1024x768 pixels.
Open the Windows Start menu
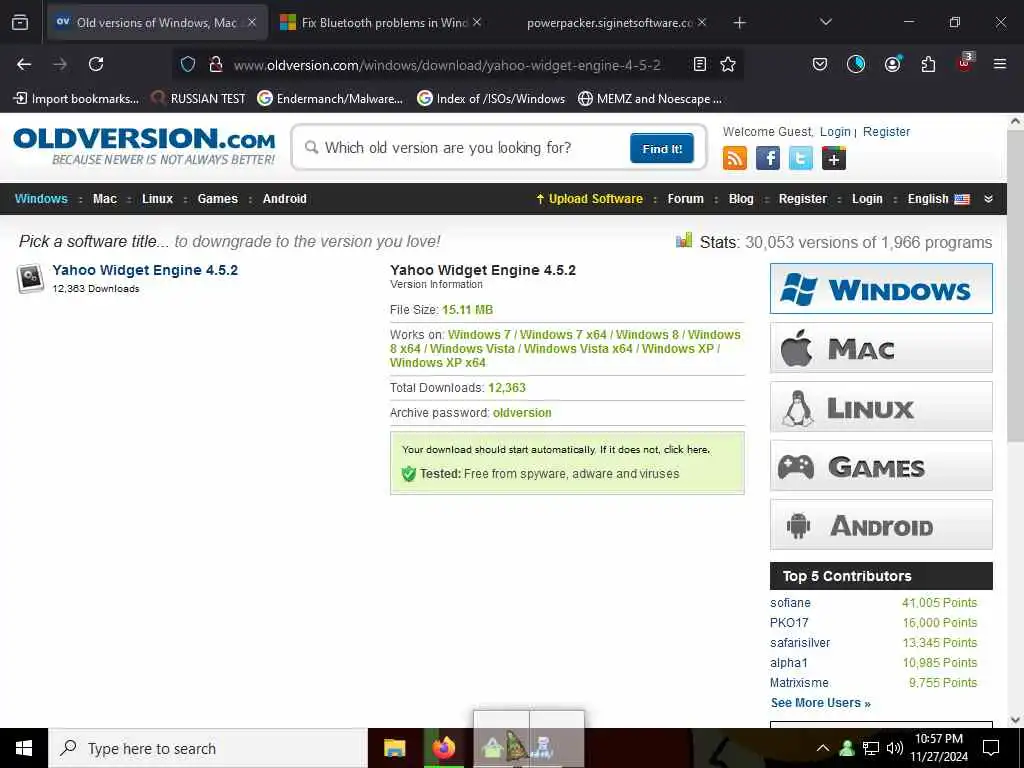24,748
